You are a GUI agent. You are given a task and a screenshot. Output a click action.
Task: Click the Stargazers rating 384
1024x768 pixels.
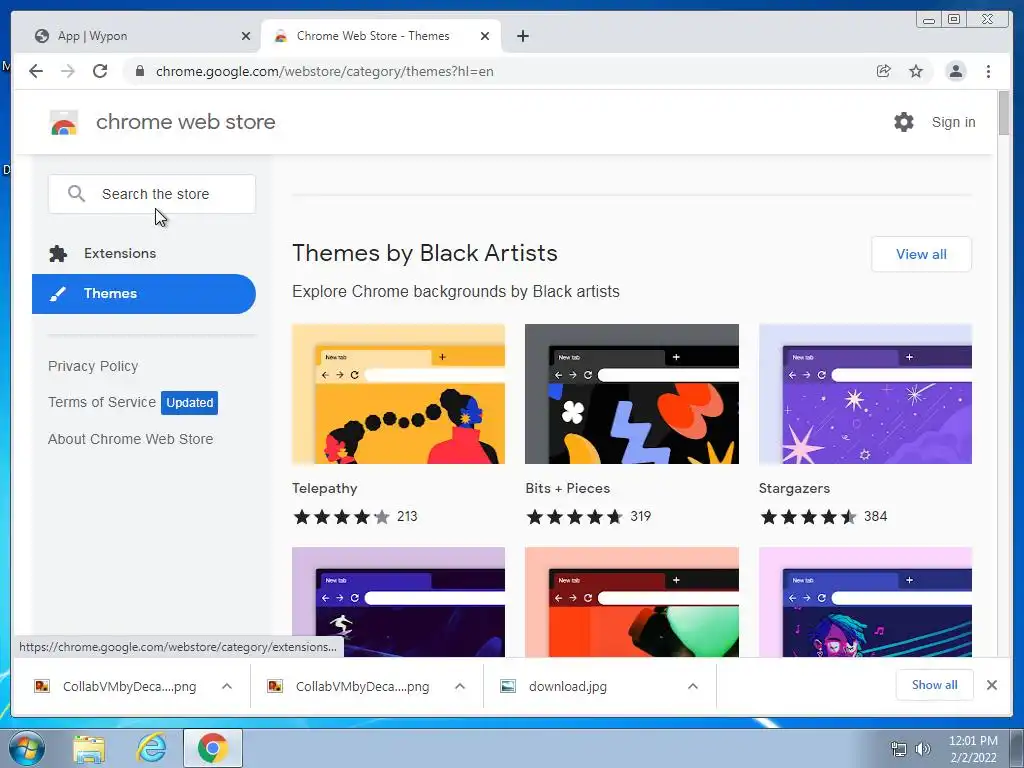823,517
